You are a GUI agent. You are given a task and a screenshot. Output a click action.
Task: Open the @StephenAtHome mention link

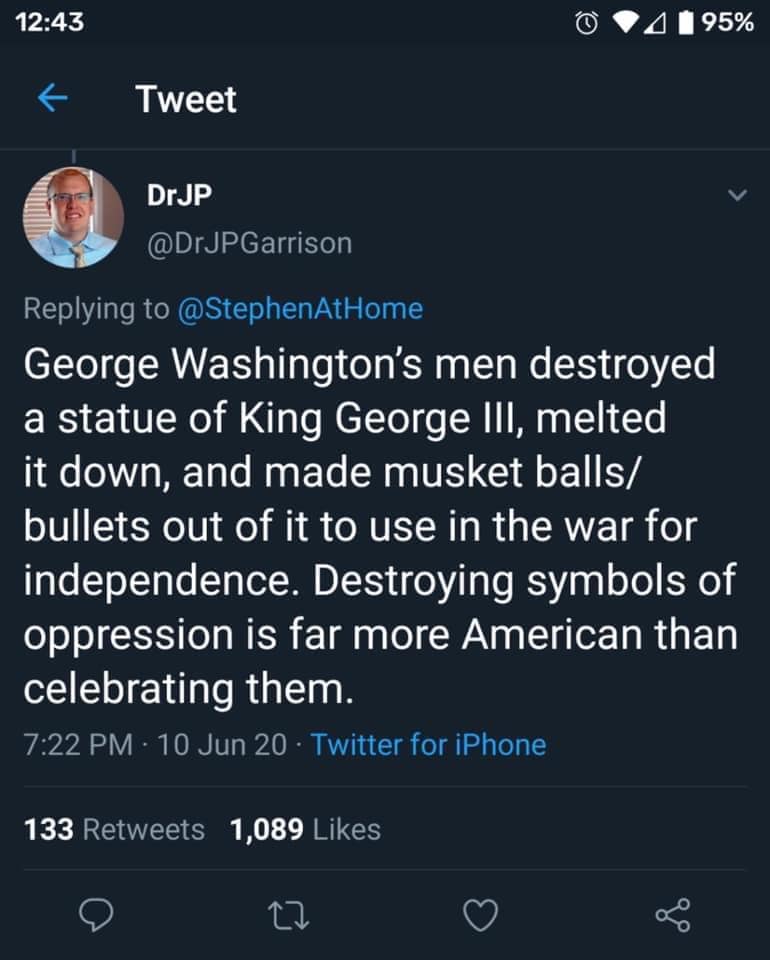299,309
